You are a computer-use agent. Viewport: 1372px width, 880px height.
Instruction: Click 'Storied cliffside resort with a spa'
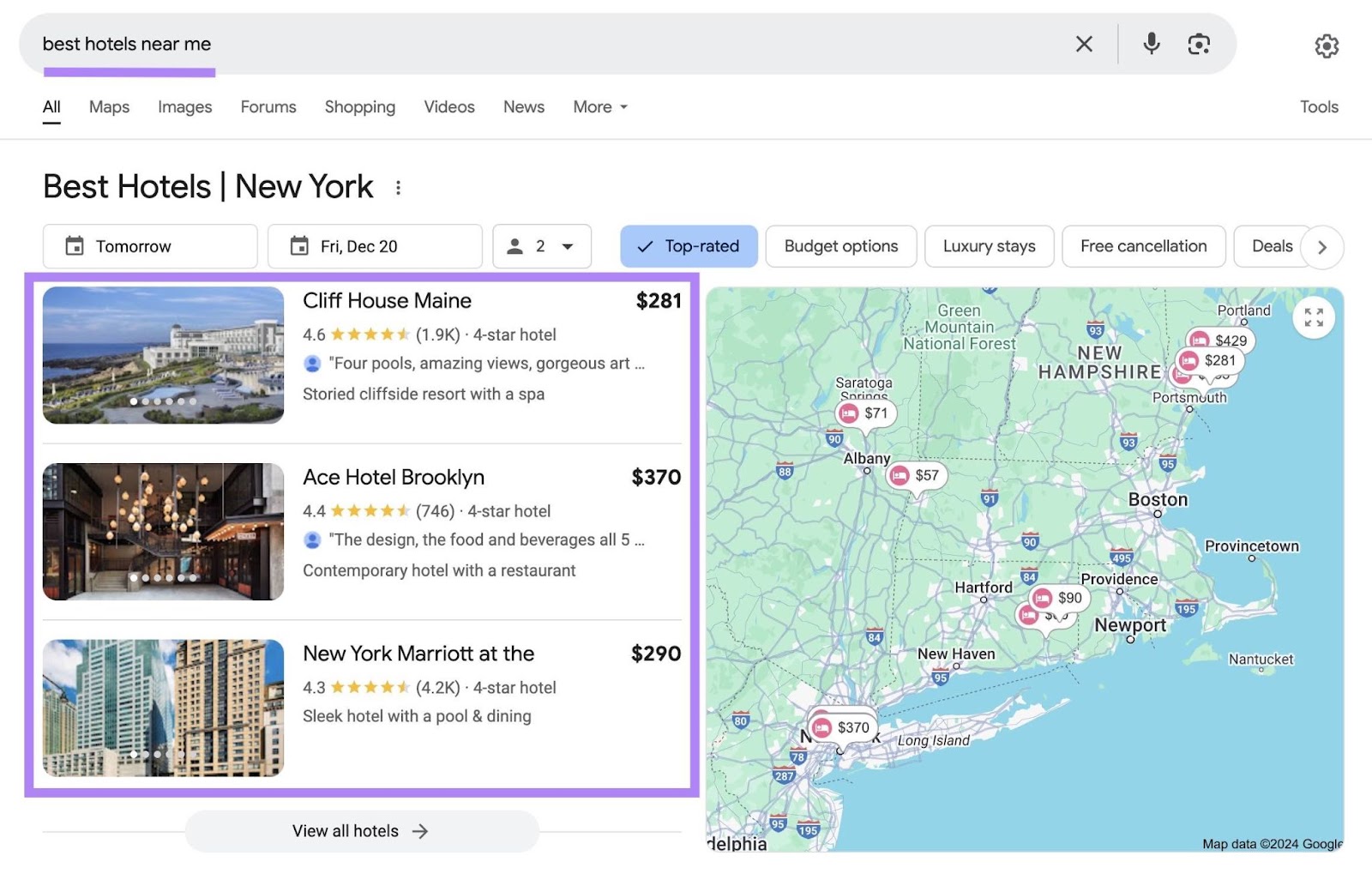424,395
